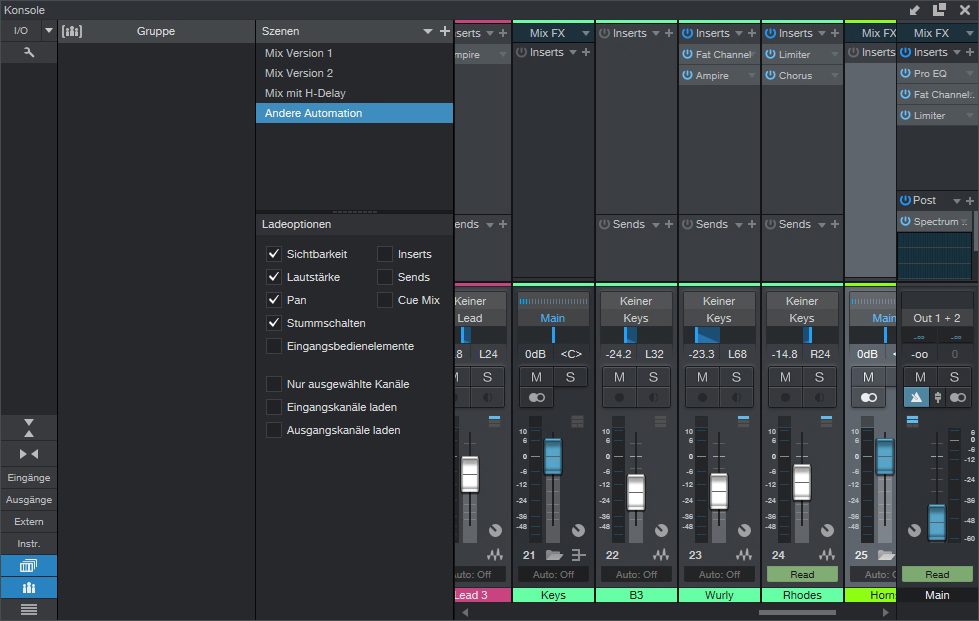Click the wrench settings icon in left sidebar
The image size is (979, 621).
pyautogui.click(x=29, y=52)
